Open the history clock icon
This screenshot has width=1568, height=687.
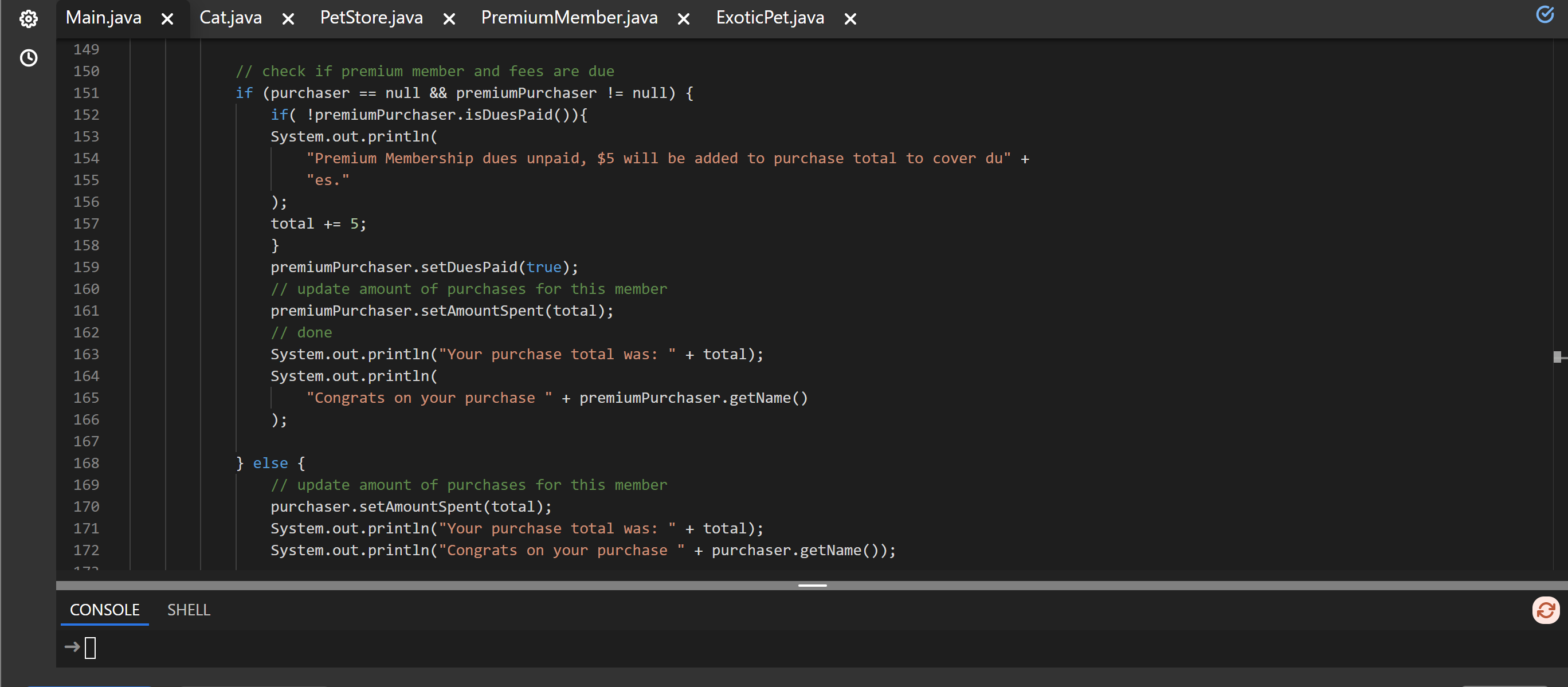click(28, 58)
